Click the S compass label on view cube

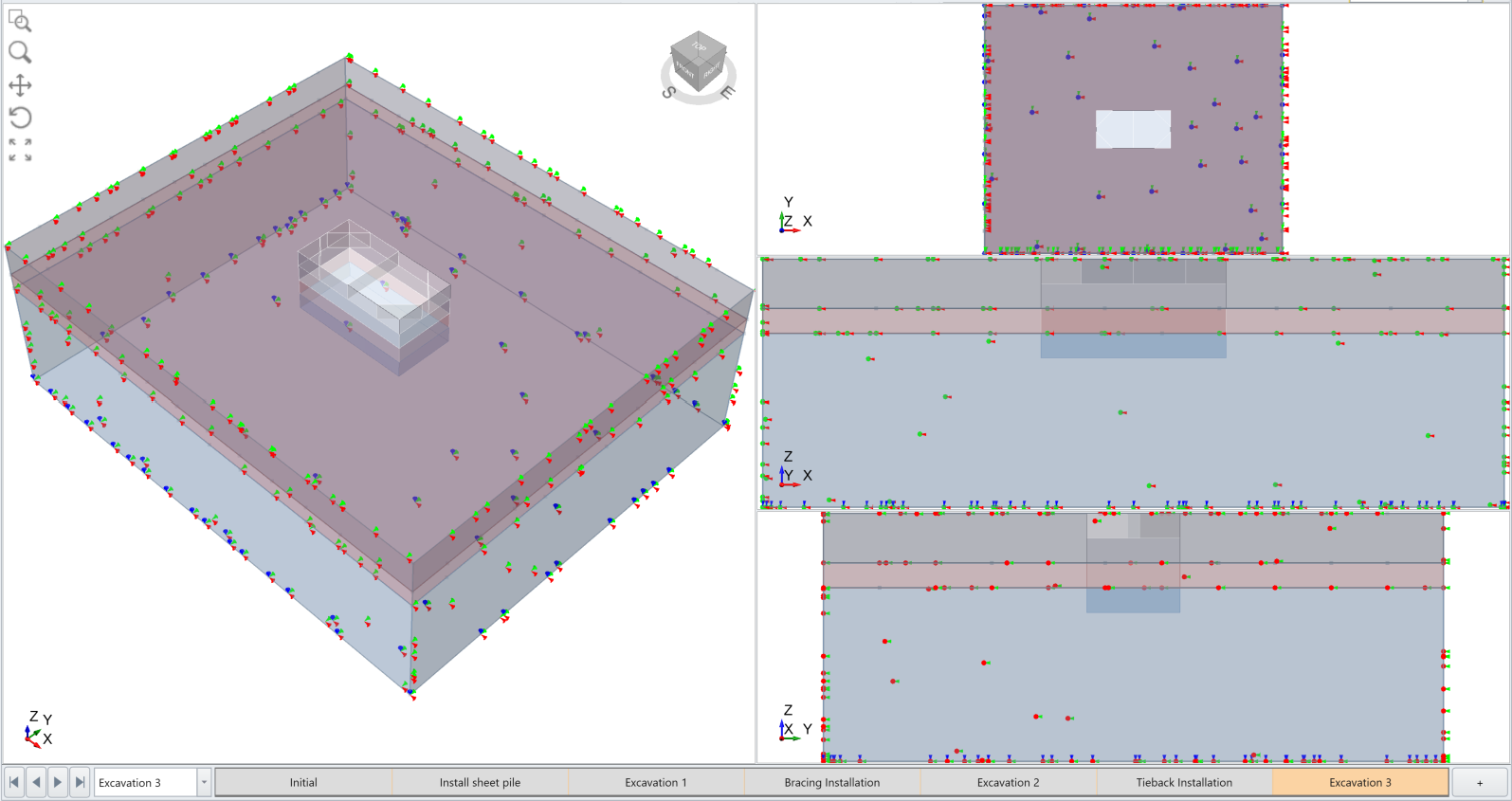click(x=668, y=92)
